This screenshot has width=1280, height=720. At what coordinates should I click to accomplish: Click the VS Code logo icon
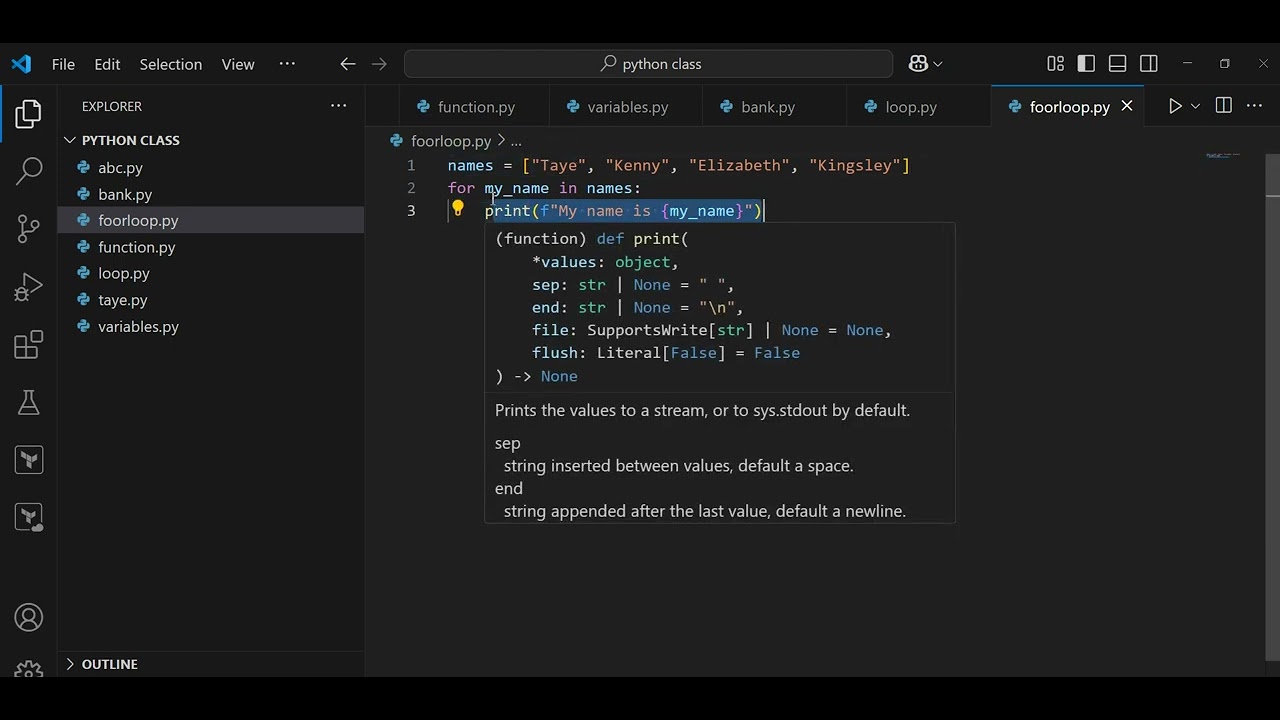[21, 64]
